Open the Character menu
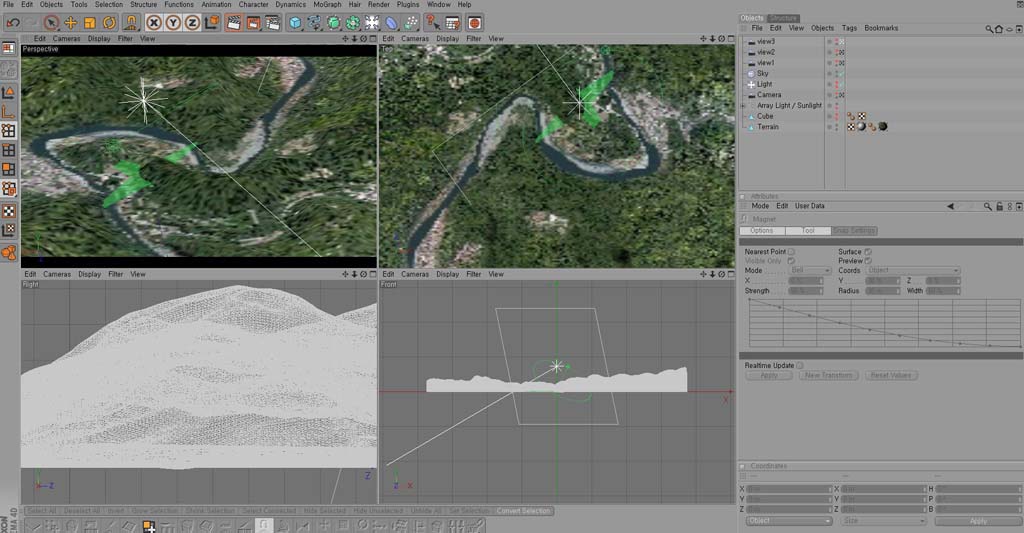Viewport: 1024px width, 533px height. click(253, 5)
